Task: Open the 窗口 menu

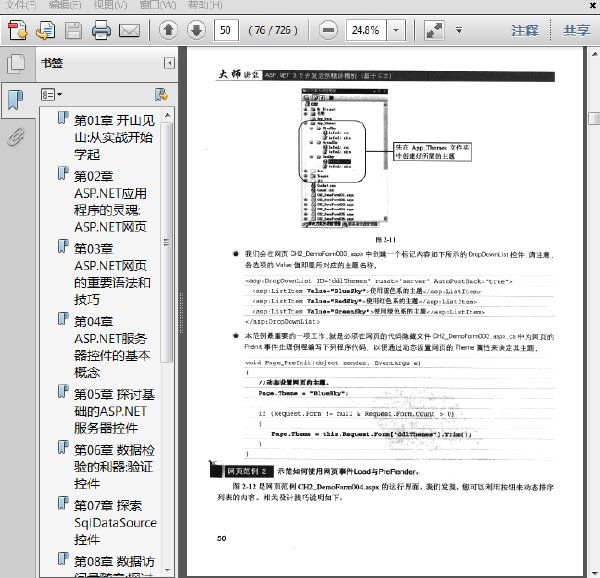Action: tap(158, 5)
